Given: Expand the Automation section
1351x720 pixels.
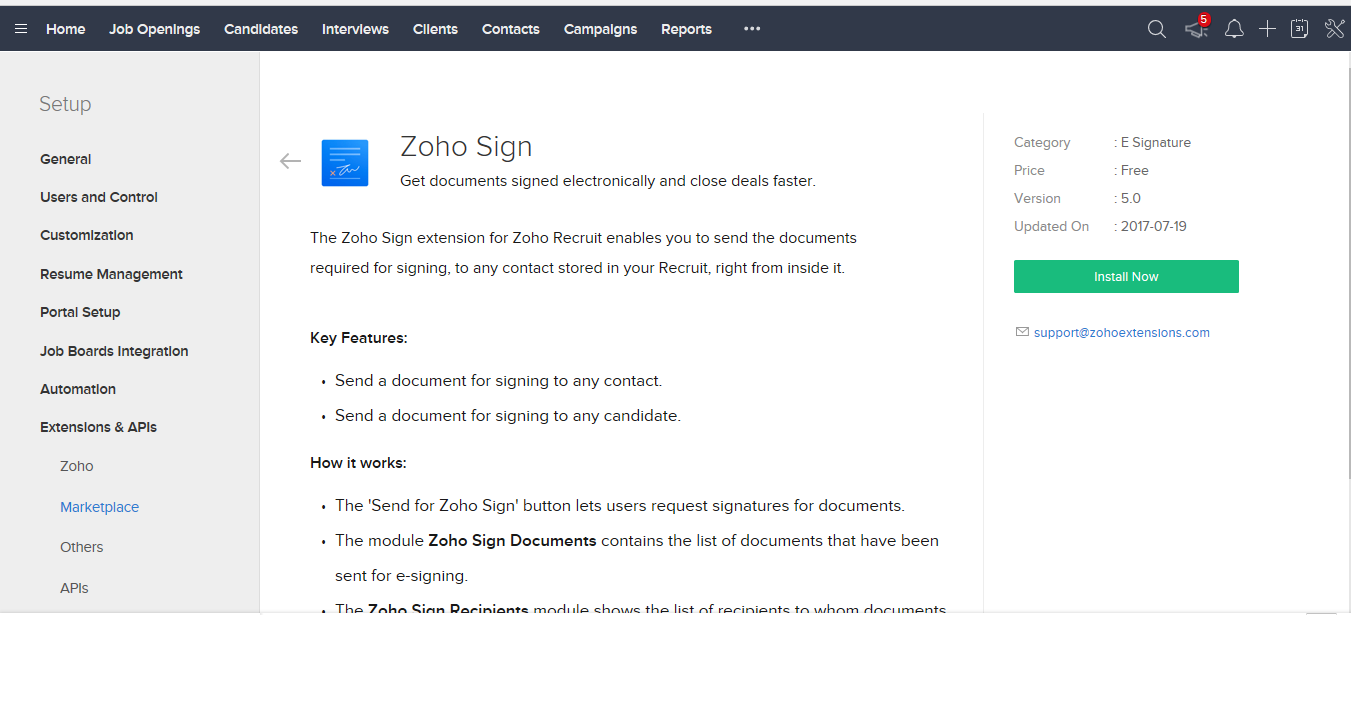Looking at the screenshot, I should 78,389.
